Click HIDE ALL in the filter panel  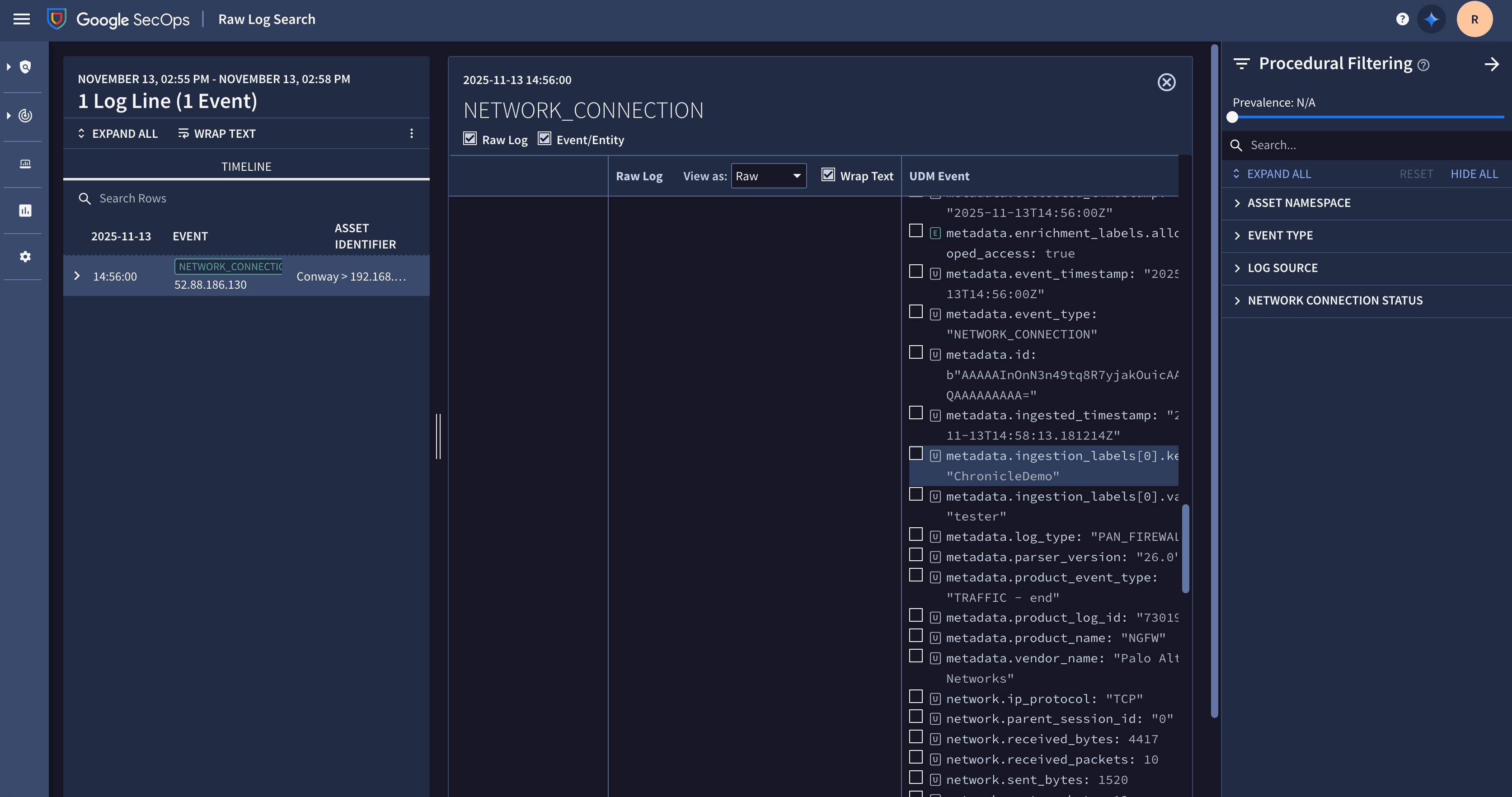(x=1474, y=173)
